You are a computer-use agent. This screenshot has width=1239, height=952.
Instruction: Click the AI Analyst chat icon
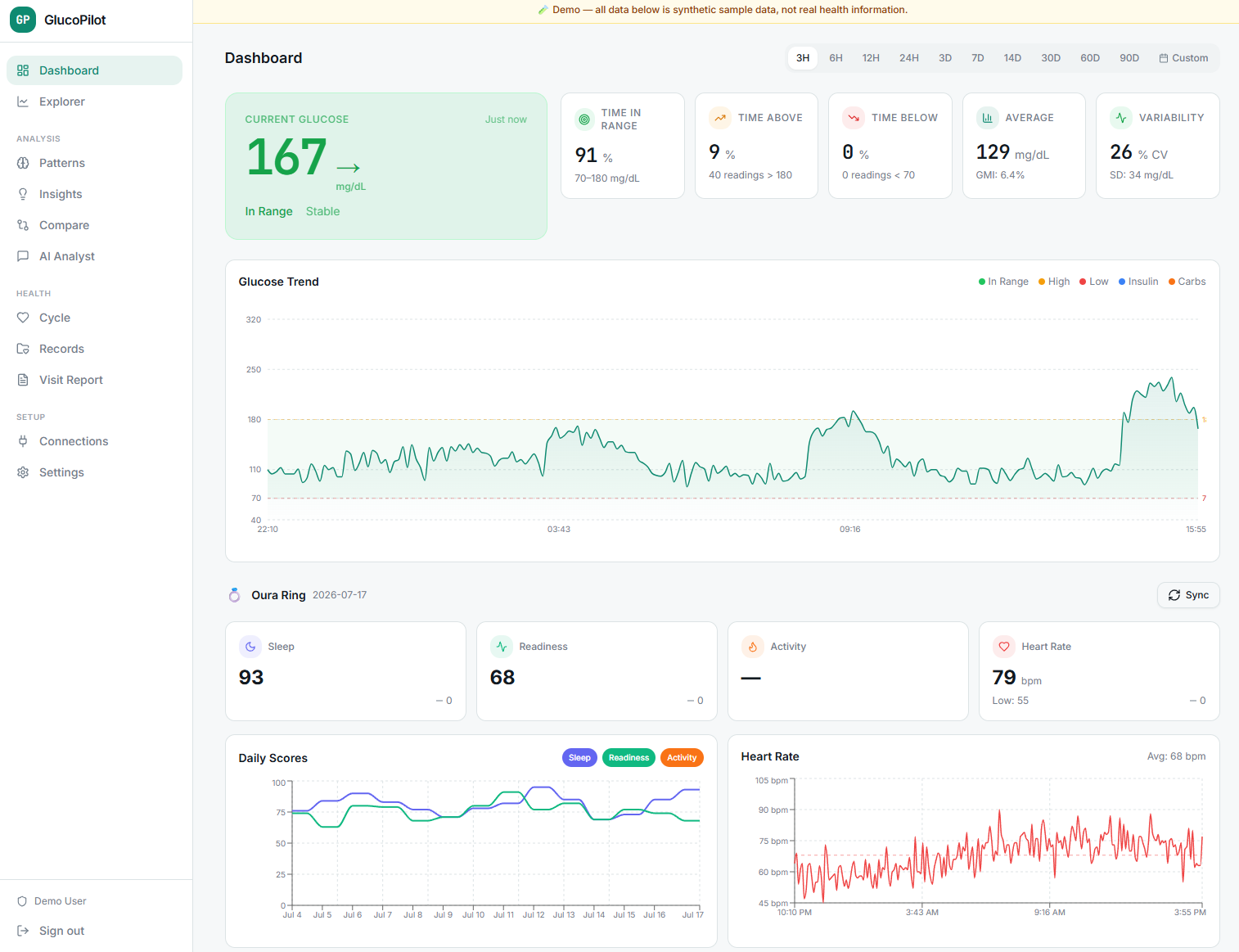[x=23, y=256]
